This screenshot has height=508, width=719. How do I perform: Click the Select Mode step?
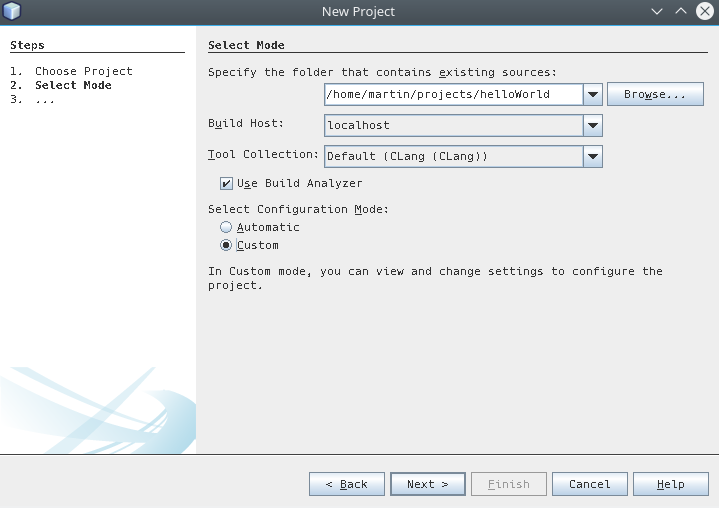tap(73, 85)
